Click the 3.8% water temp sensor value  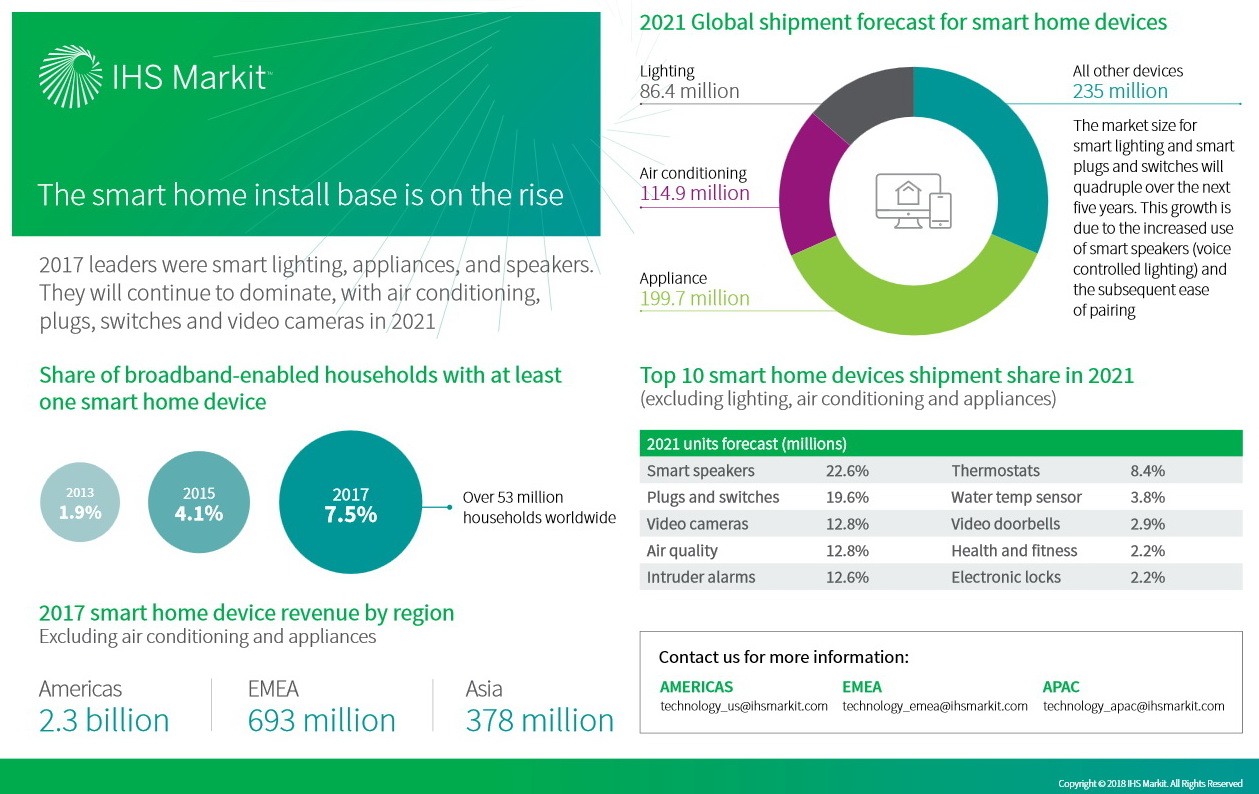tap(1147, 497)
